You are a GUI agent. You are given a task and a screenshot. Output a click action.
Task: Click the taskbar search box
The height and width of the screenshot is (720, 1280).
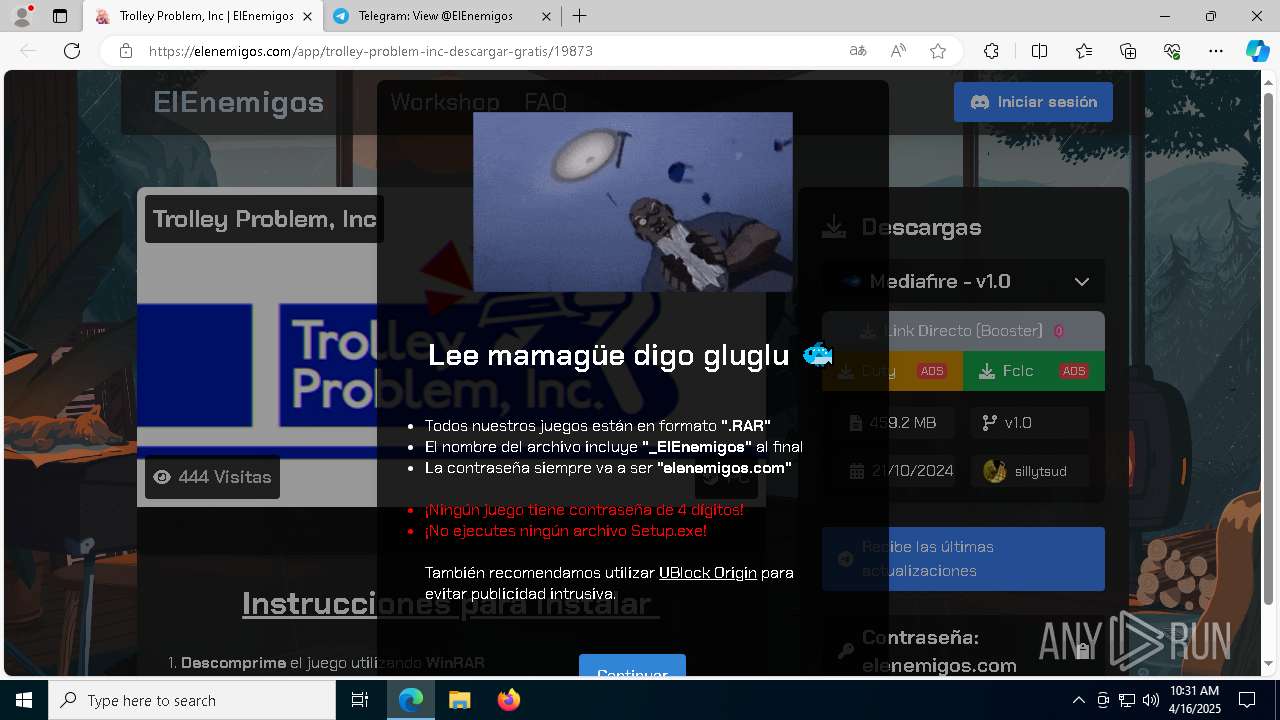point(192,700)
